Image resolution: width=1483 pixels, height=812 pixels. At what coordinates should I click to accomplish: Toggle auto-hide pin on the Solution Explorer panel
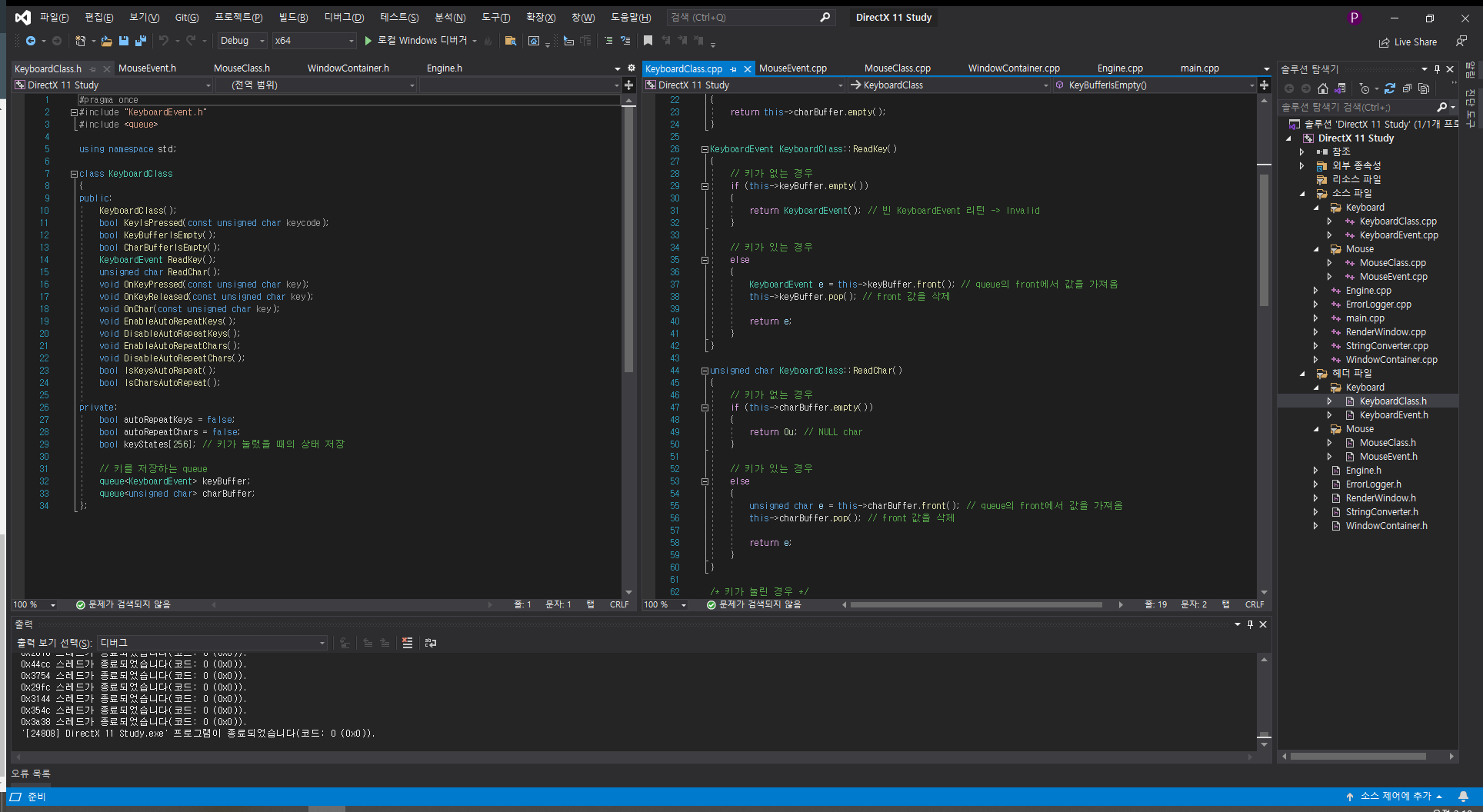coord(1437,69)
